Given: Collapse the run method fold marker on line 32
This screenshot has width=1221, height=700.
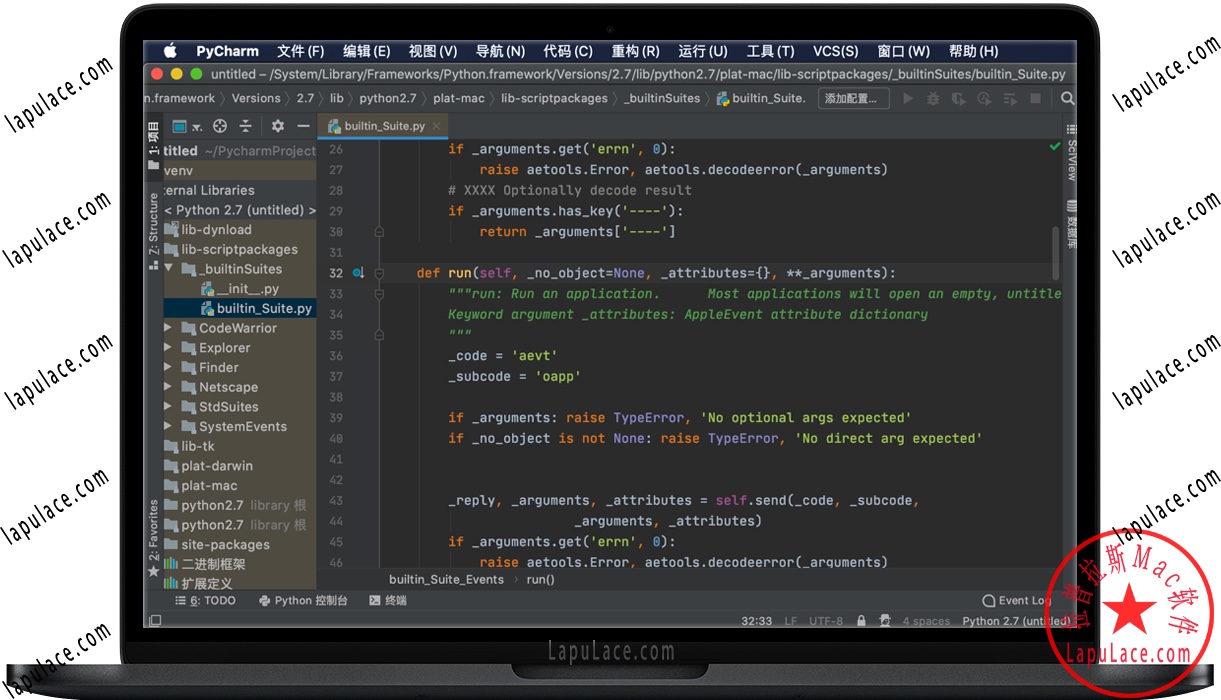Looking at the screenshot, I should click(379, 273).
